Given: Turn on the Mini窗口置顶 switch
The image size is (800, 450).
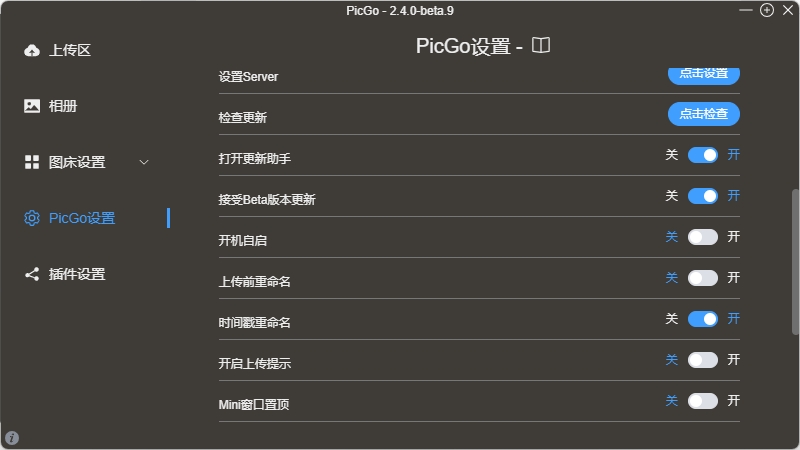Looking at the screenshot, I should (x=703, y=401).
